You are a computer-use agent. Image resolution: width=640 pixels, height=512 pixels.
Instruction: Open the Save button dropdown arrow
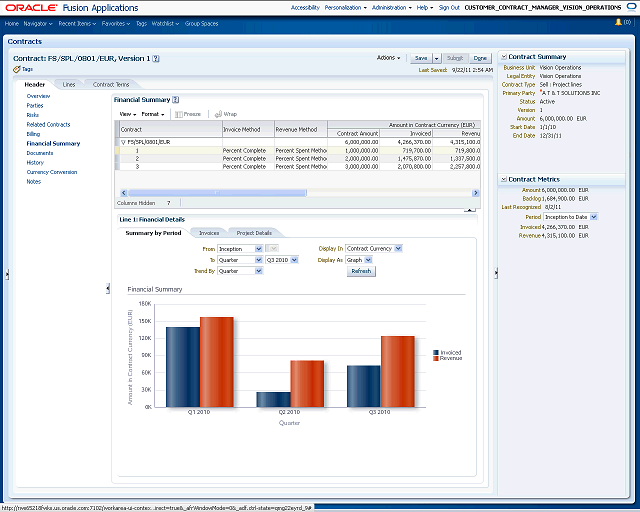point(436,58)
